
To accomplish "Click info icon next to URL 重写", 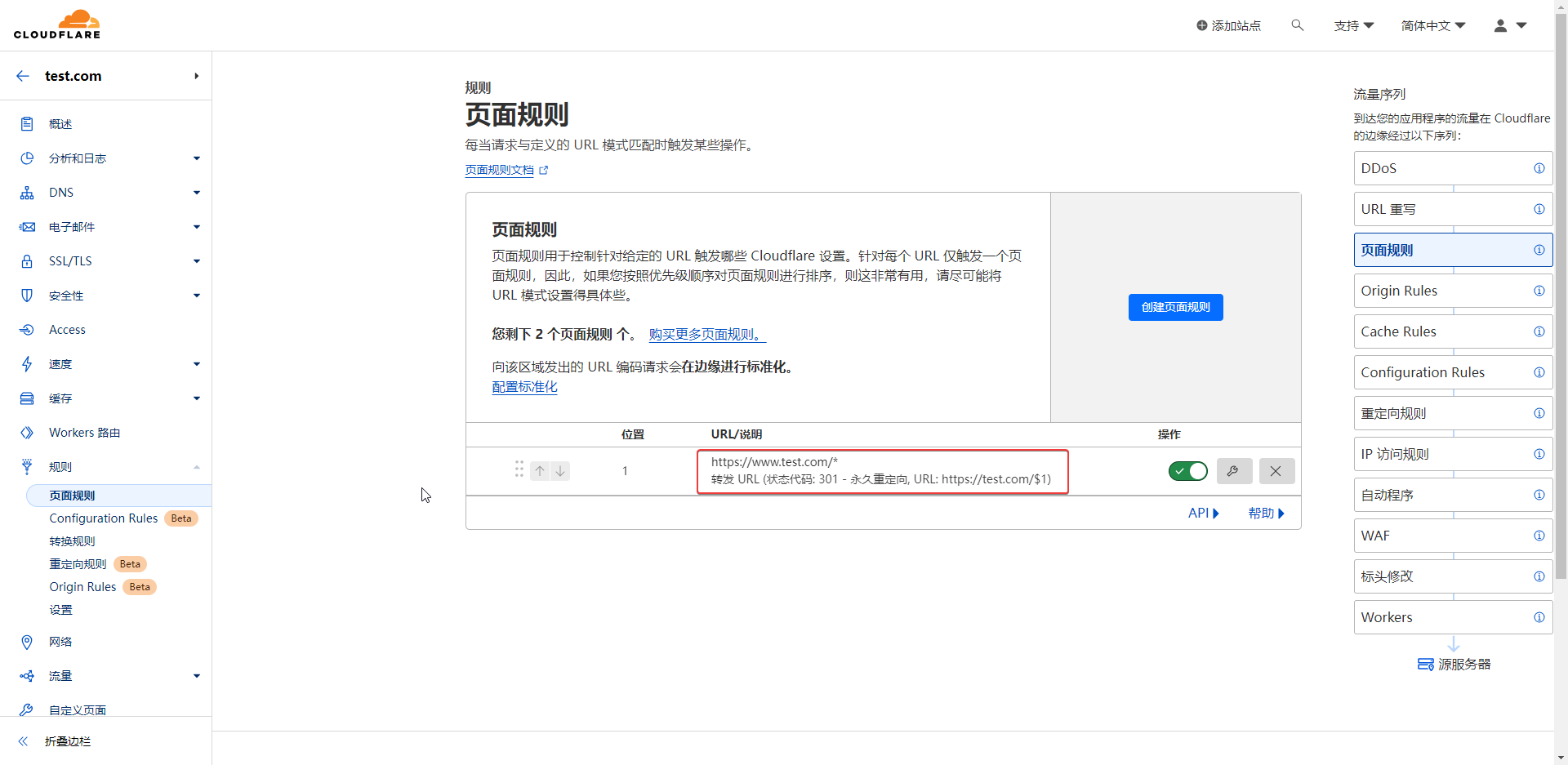I will pyautogui.click(x=1539, y=209).
